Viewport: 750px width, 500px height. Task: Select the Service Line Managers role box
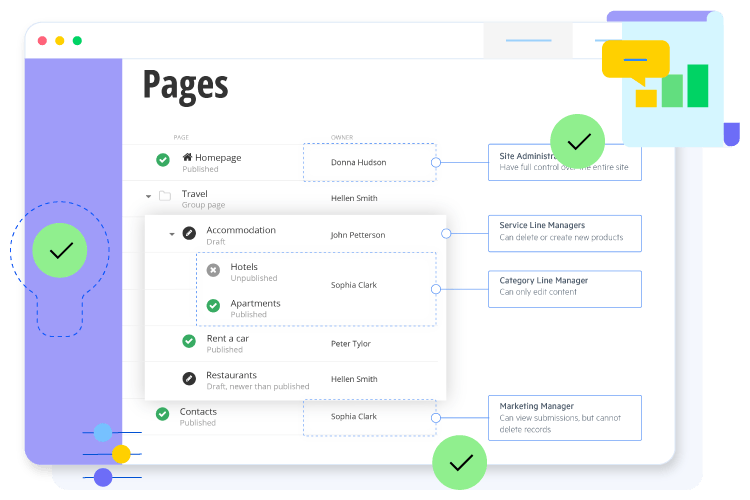[x=564, y=232]
